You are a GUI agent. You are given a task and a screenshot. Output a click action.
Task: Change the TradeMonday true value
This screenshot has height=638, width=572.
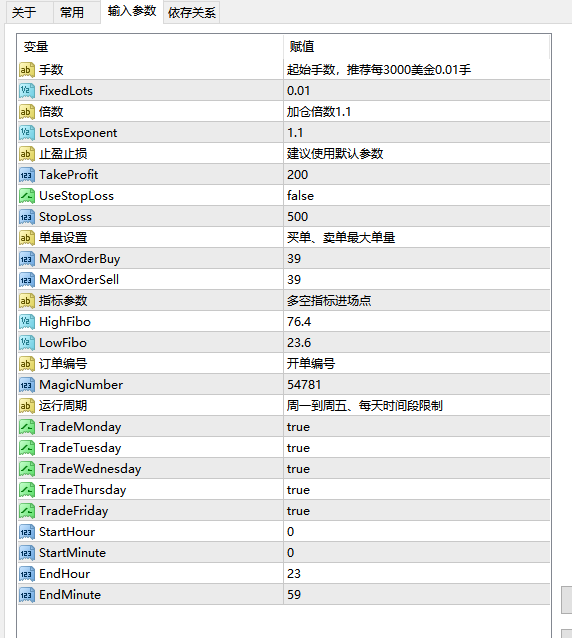[417, 427]
